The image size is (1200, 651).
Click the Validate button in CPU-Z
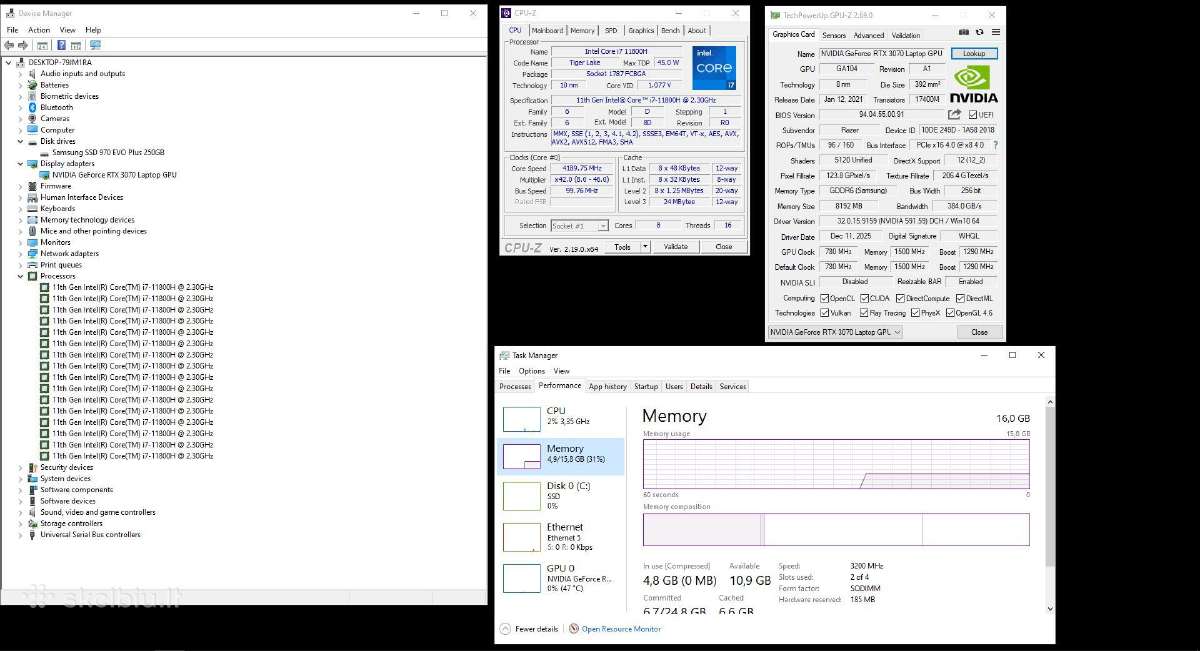click(x=676, y=246)
